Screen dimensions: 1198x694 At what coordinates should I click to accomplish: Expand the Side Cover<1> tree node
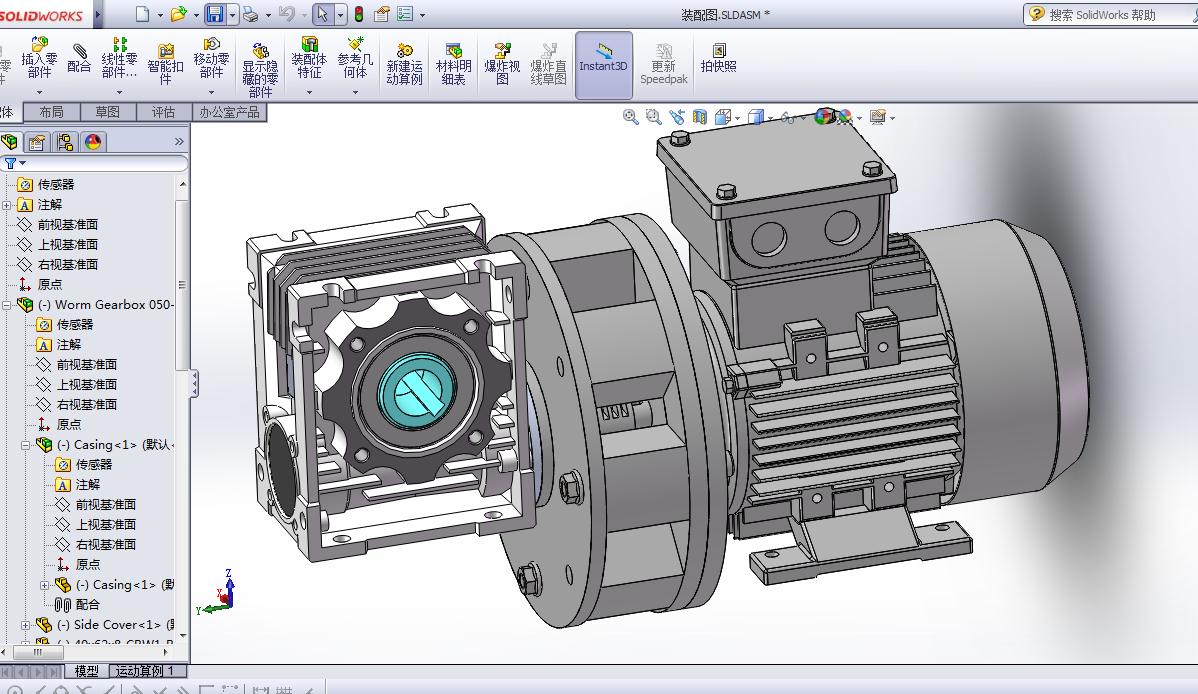[x=26, y=625]
